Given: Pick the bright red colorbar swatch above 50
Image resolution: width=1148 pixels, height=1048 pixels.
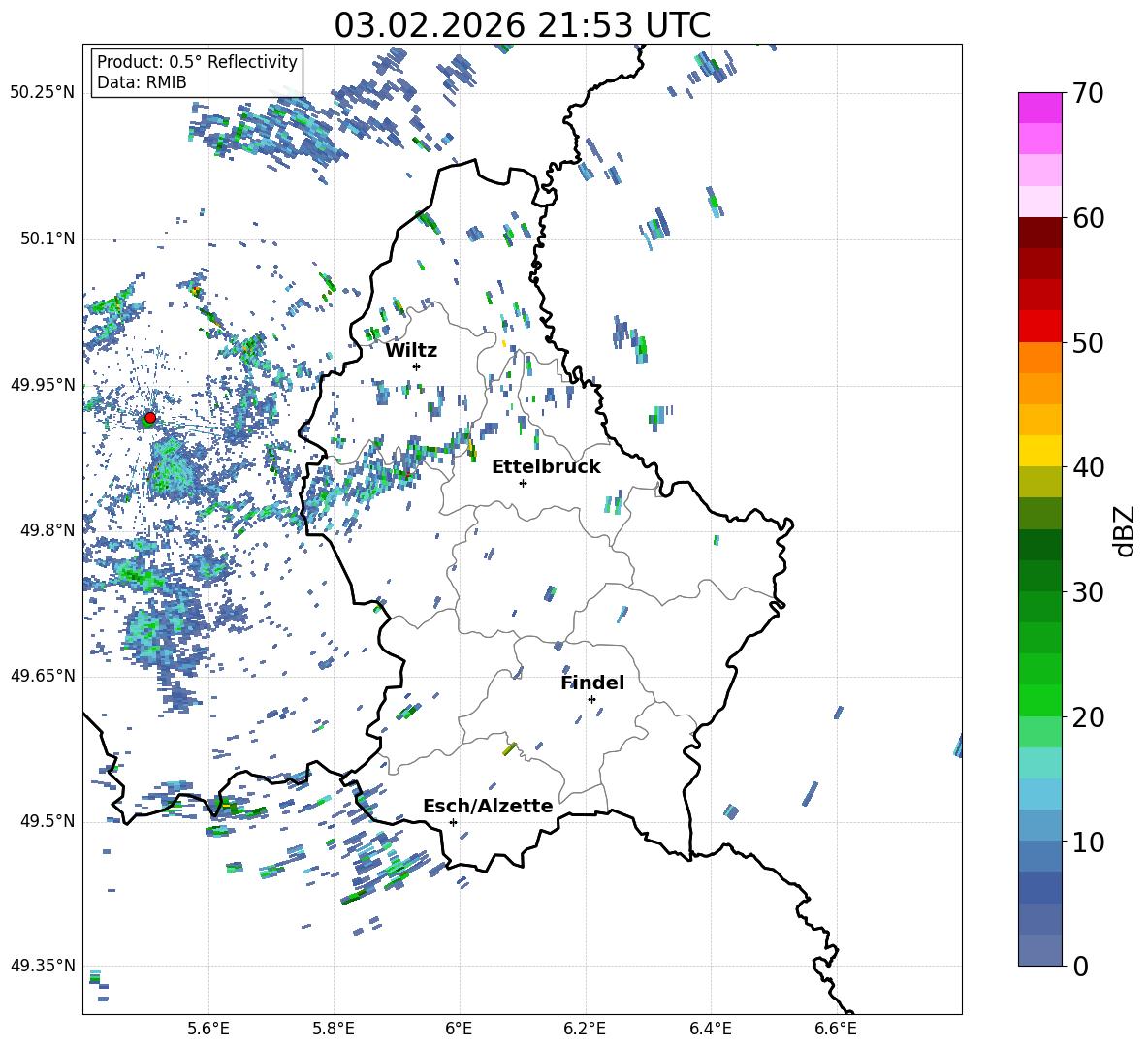Looking at the screenshot, I should click(1040, 326).
